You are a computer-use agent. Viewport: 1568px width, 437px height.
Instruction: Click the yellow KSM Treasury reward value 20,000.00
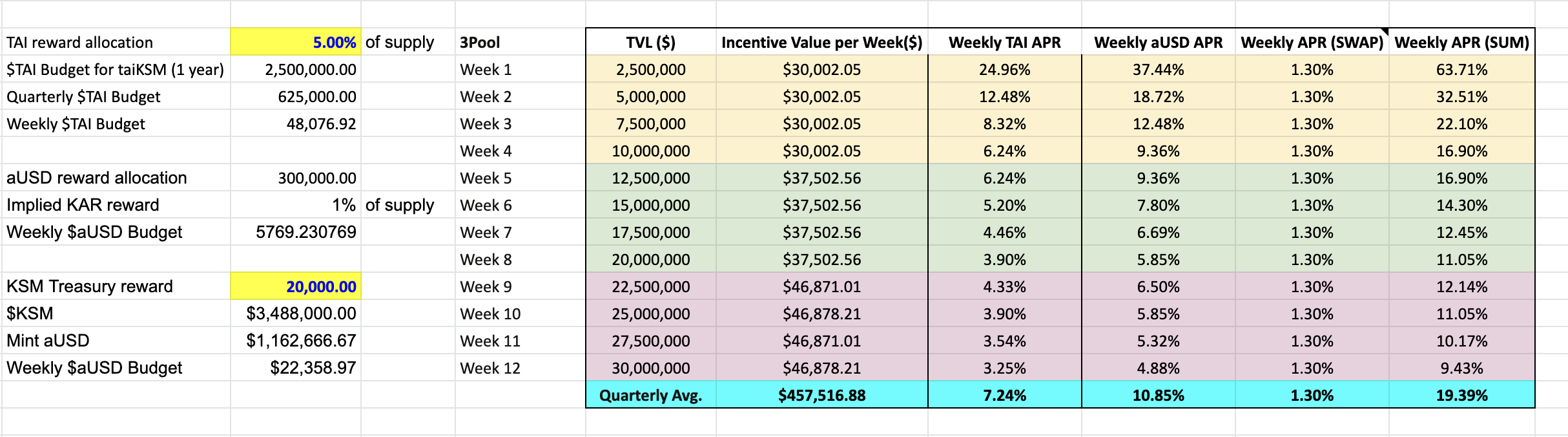[295, 286]
